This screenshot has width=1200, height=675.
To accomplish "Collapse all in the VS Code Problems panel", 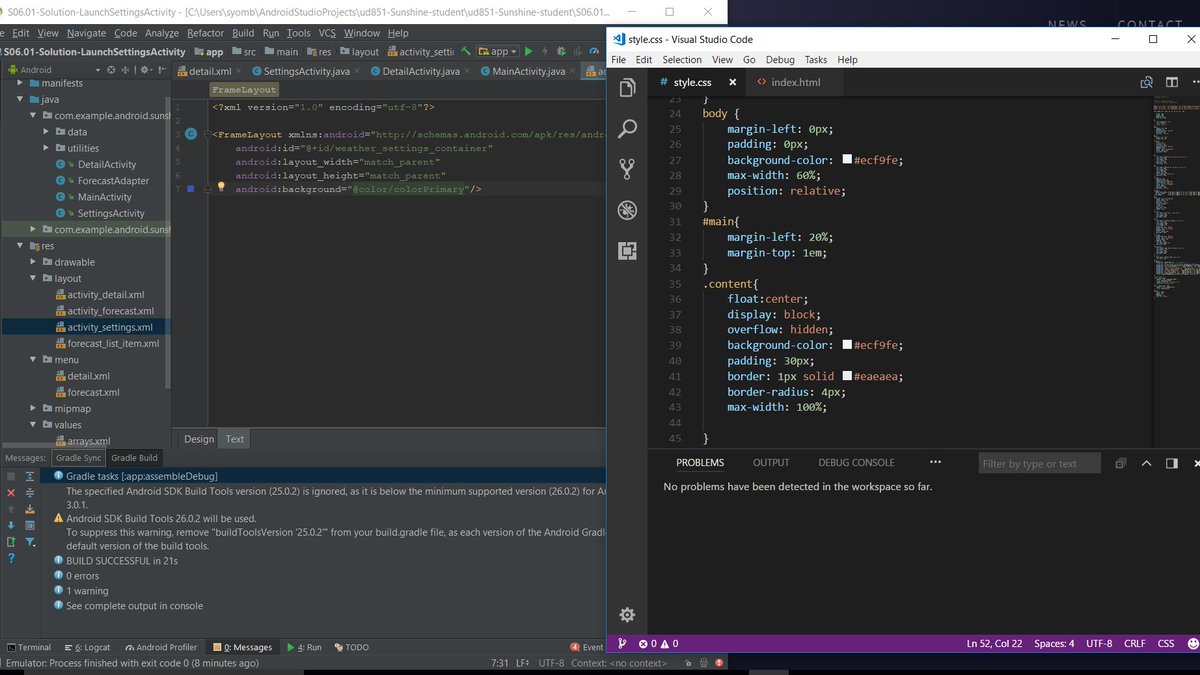I will pos(1121,463).
